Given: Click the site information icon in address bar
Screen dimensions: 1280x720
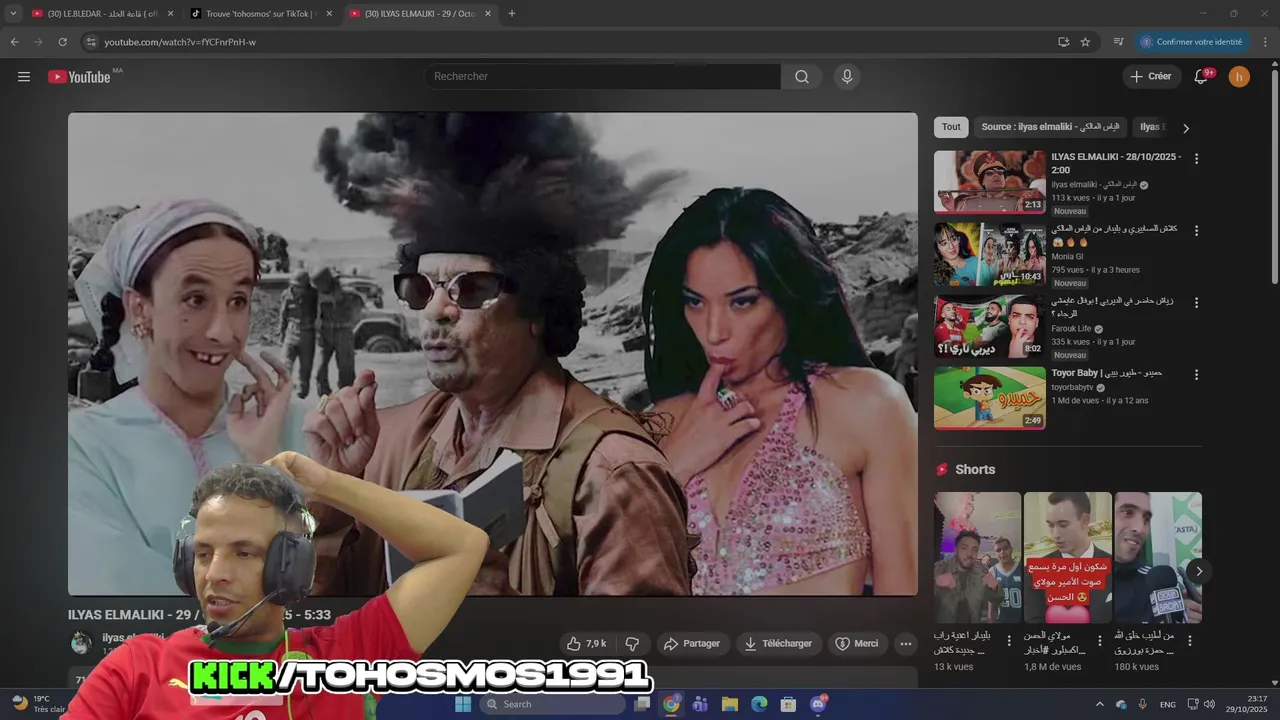Looking at the screenshot, I should (x=90, y=42).
